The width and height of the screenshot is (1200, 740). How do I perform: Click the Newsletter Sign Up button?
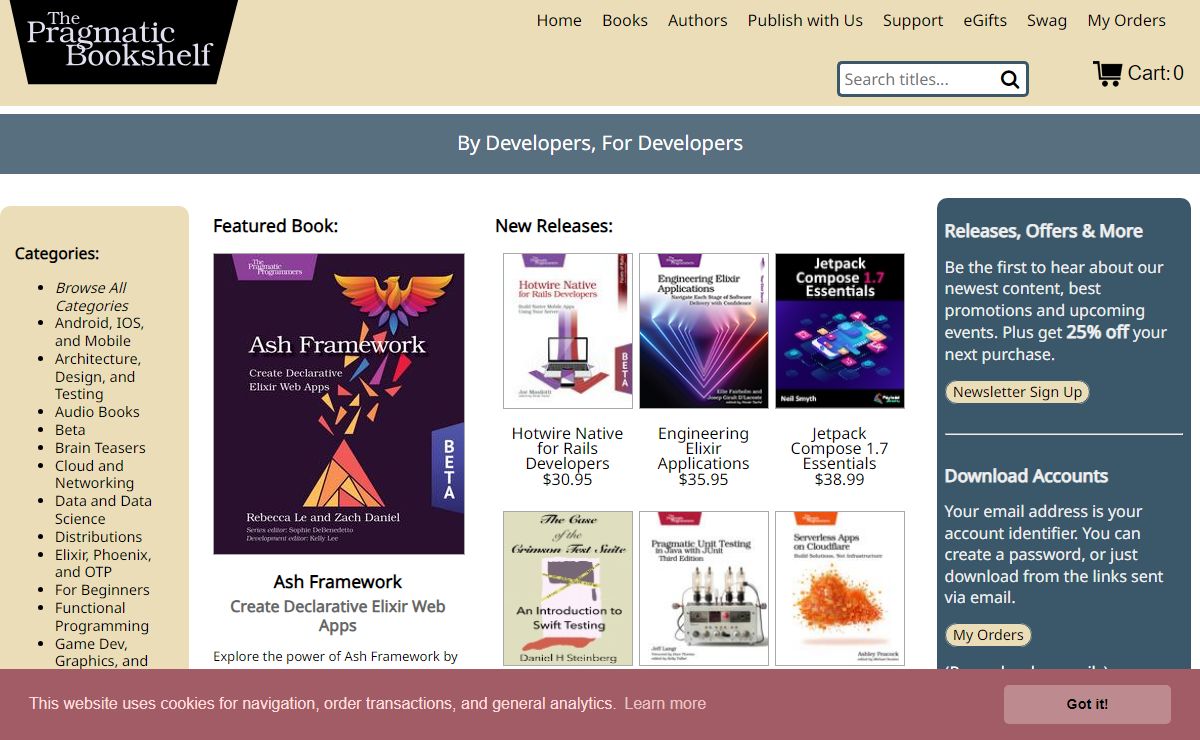1017,392
